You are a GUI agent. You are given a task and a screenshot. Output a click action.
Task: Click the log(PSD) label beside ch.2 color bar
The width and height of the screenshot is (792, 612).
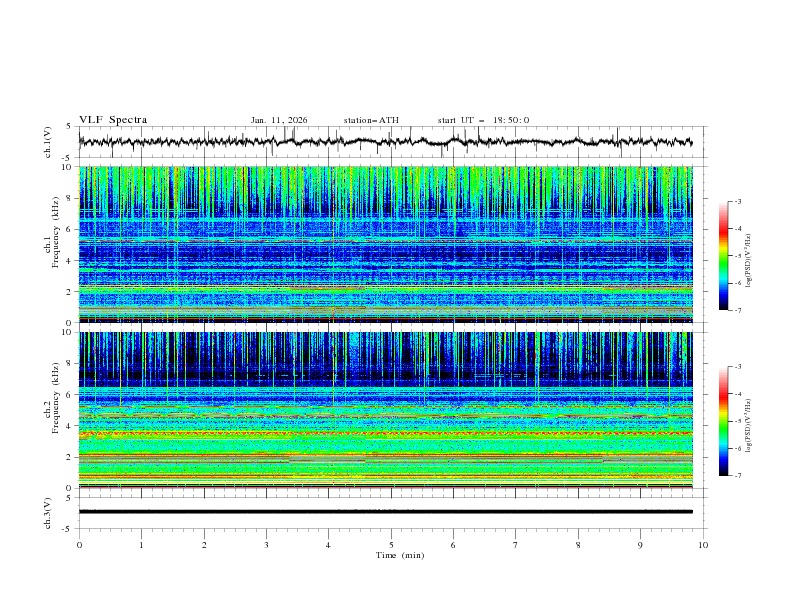(x=750, y=421)
